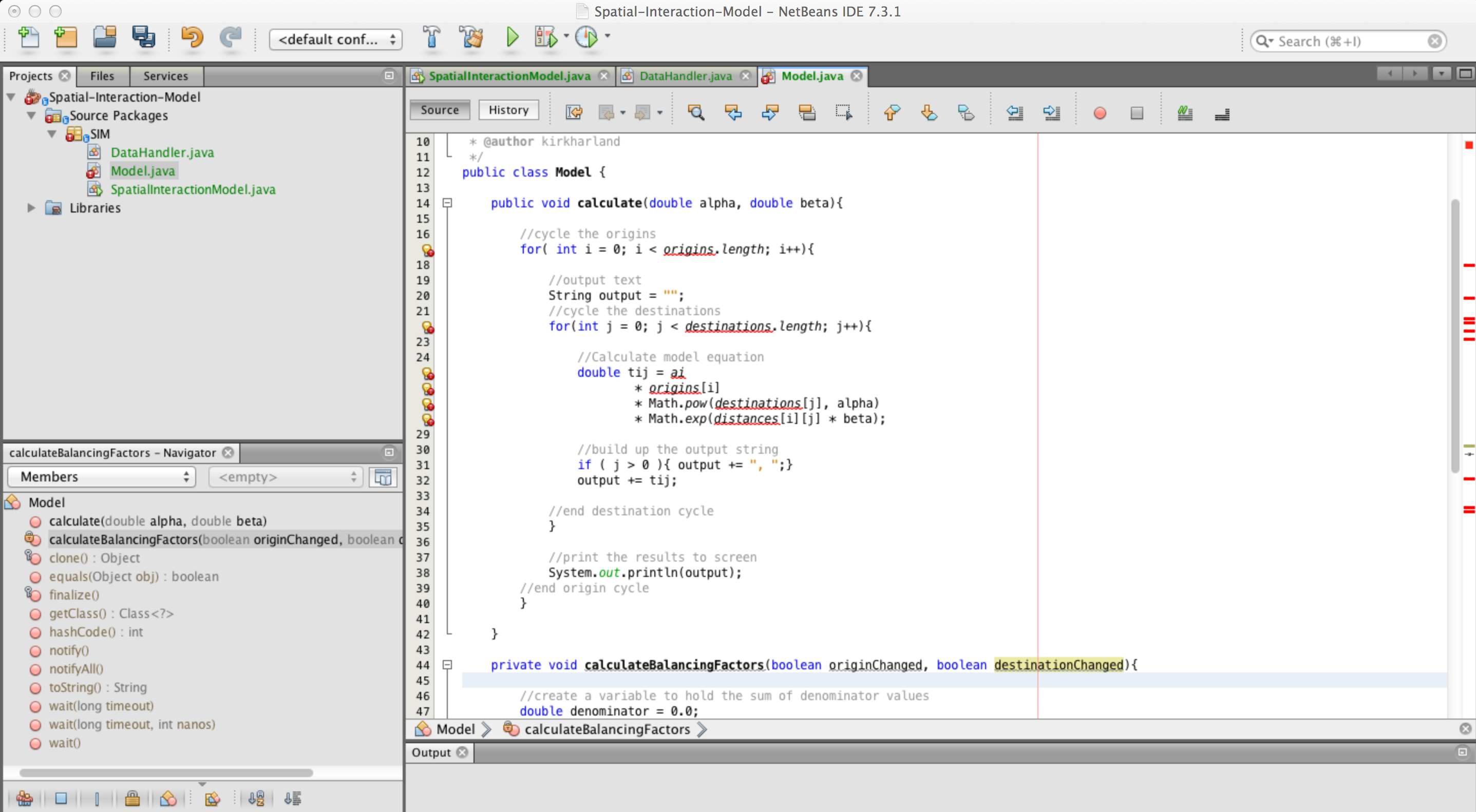The width and height of the screenshot is (1476, 812).
Task: Click the Debug Project icon
Action: (546, 38)
